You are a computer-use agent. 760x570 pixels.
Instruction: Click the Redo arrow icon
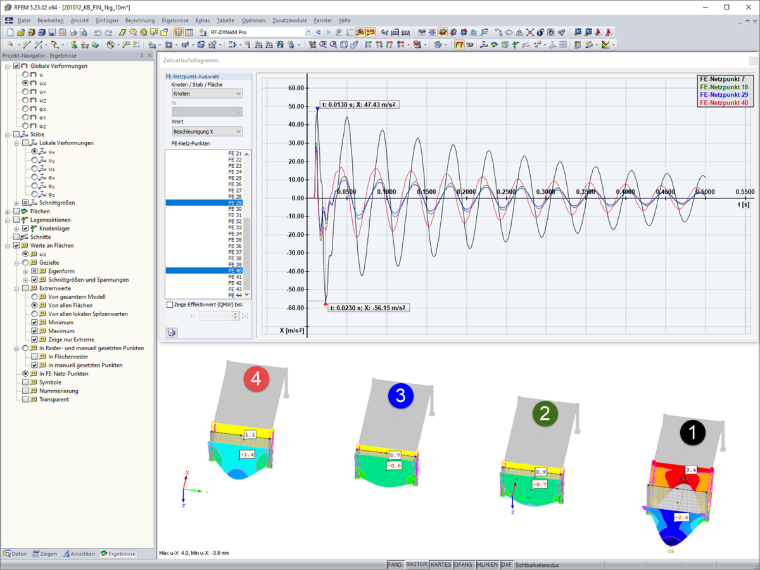tap(109, 32)
